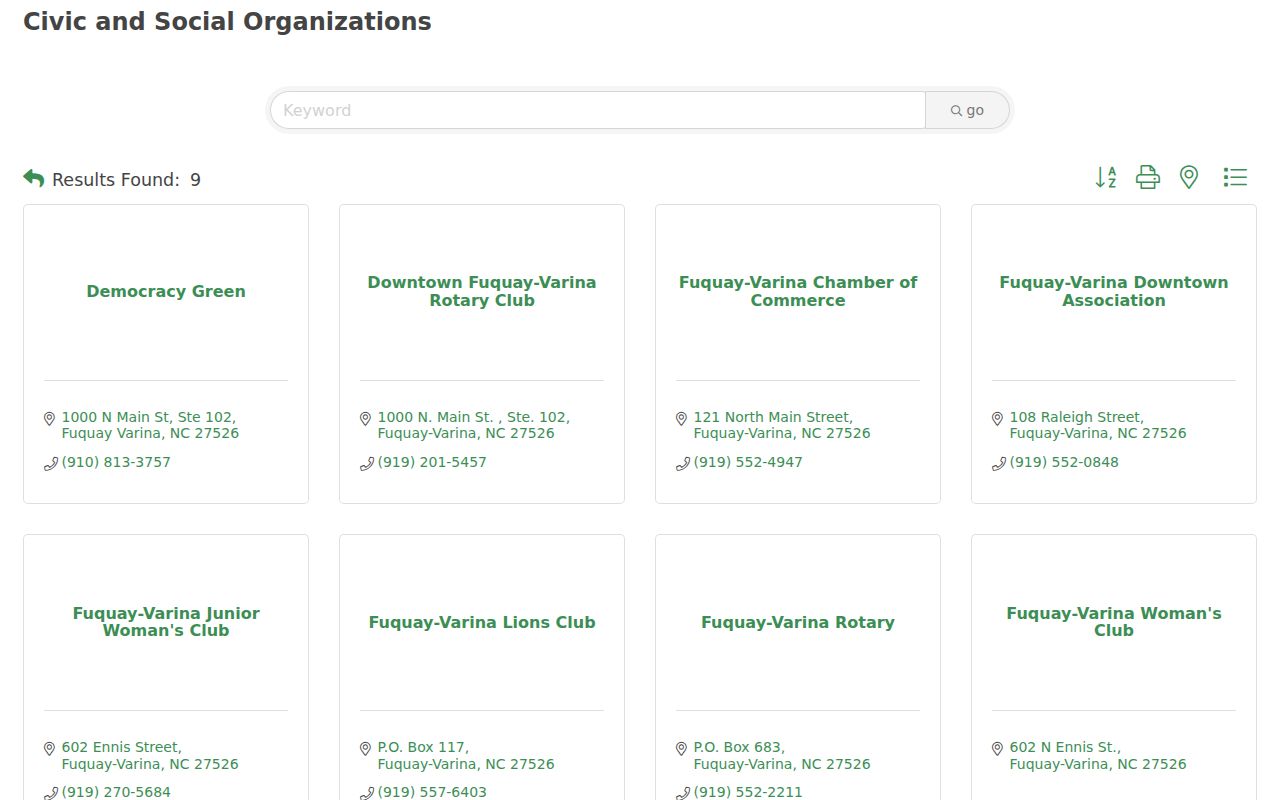Call Lions Club at (919) 557-6403
Image resolution: width=1280 pixels, height=800 pixels.
432,792
